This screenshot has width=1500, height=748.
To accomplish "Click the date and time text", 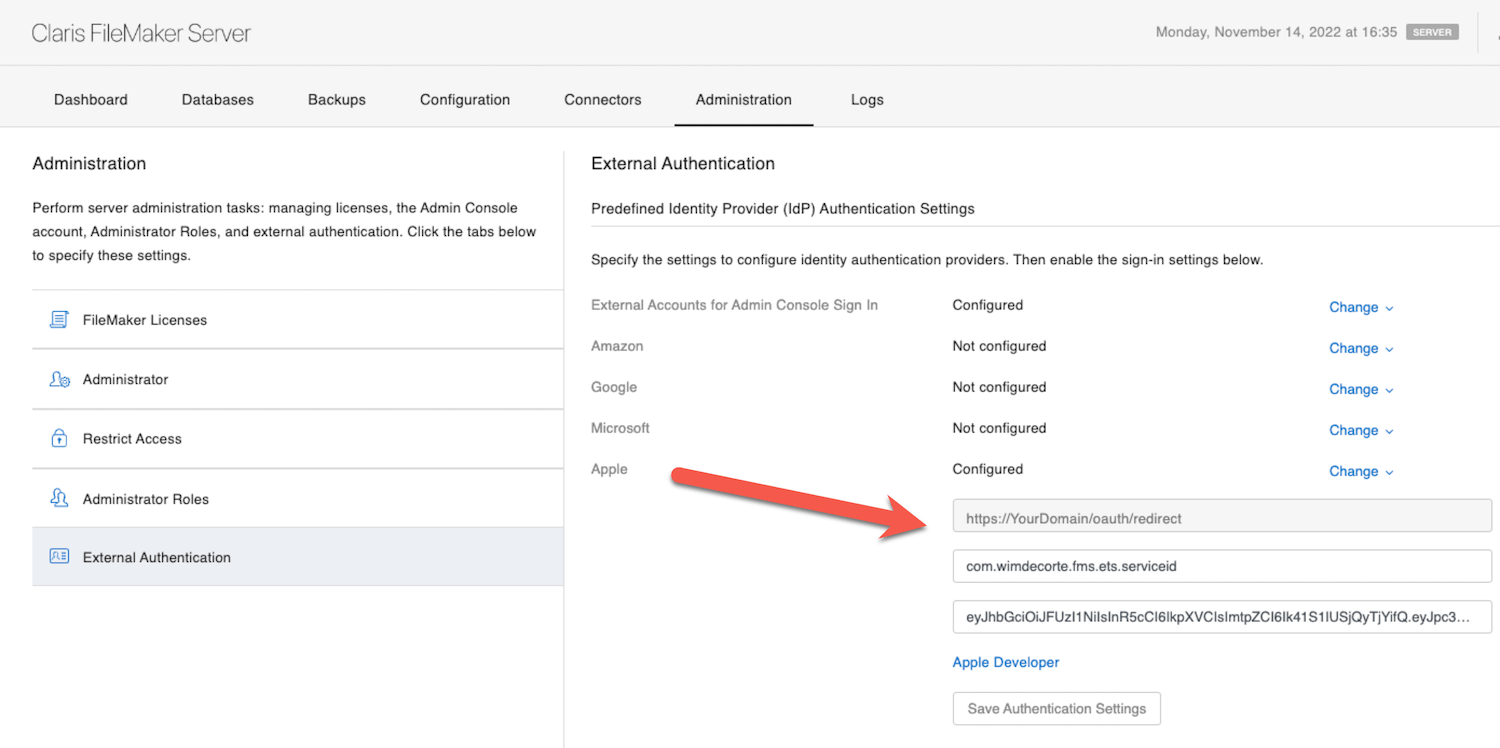I will (x=1276, y=32).
